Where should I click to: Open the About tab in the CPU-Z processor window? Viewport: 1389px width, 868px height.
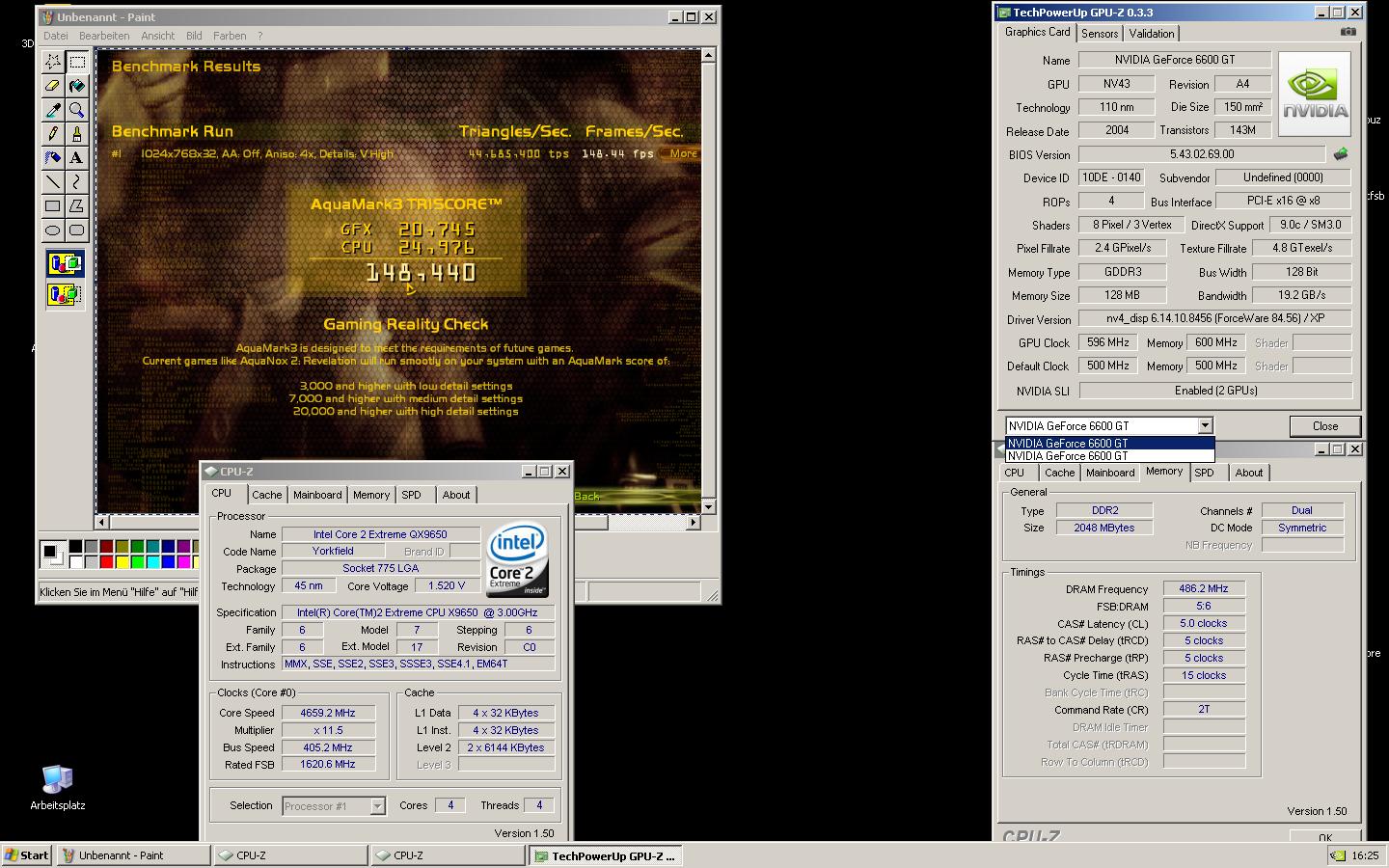point(456,495)
